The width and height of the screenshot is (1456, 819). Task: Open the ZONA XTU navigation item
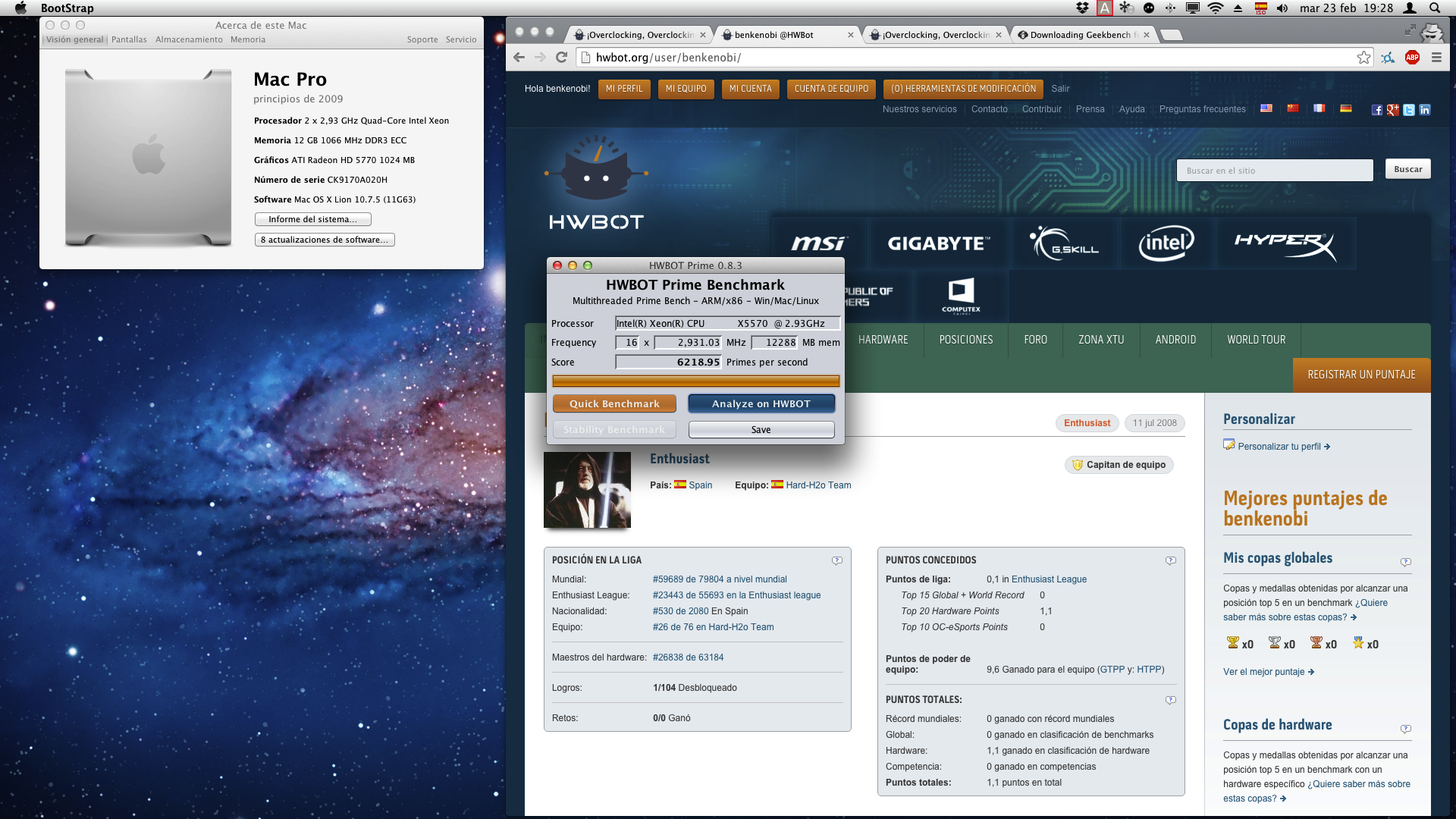coord(1101,340)
